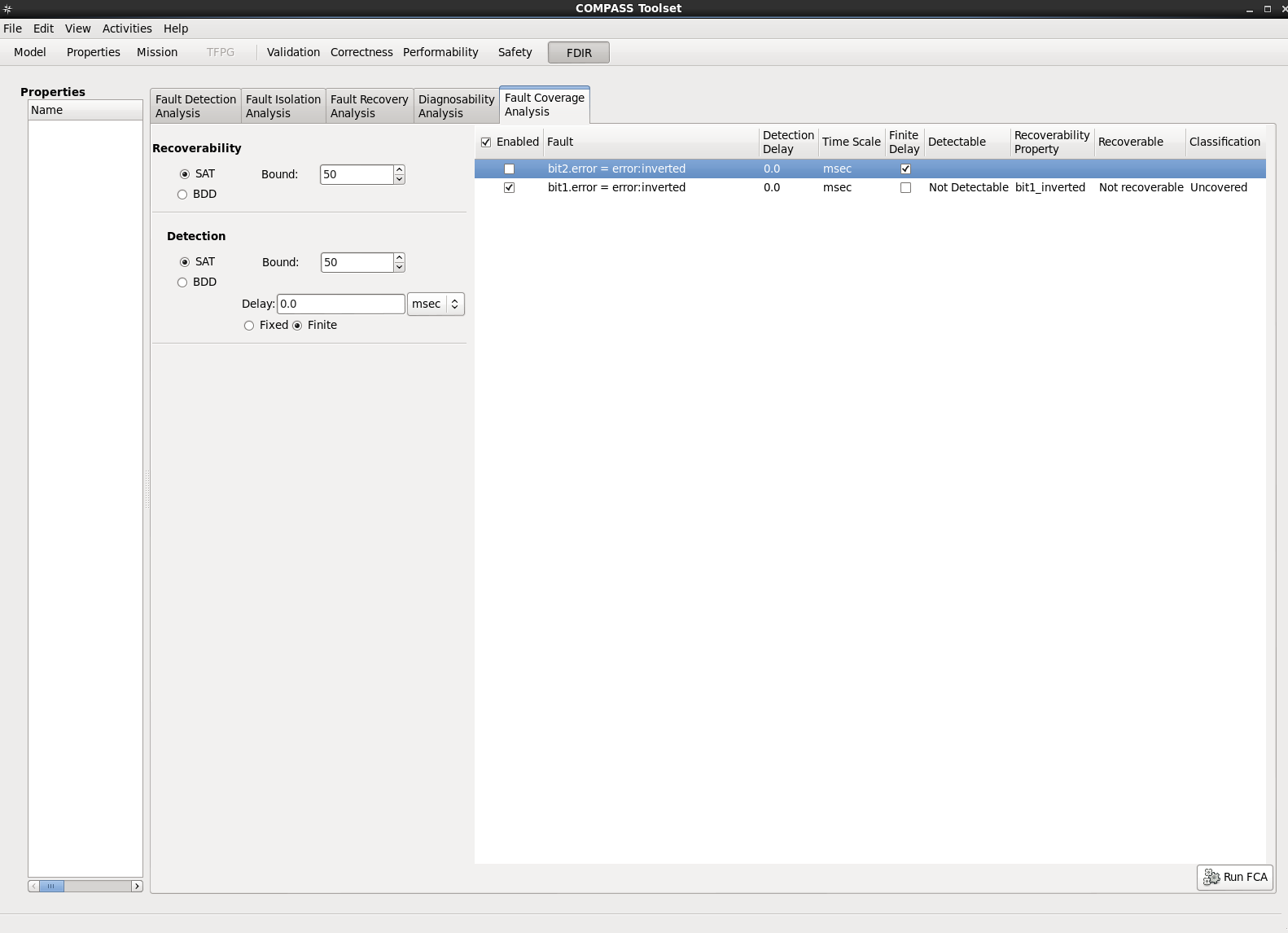The height and width of the screenshot is (933, 1288).
Task: Increase the Detection bound value
Action: click(x=399, y=257)
